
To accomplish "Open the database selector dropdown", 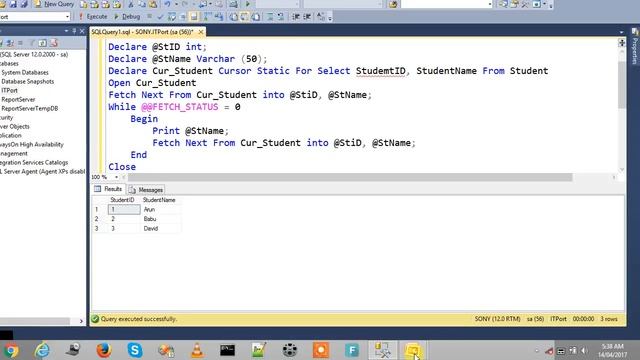I will [x=67, y=17].
